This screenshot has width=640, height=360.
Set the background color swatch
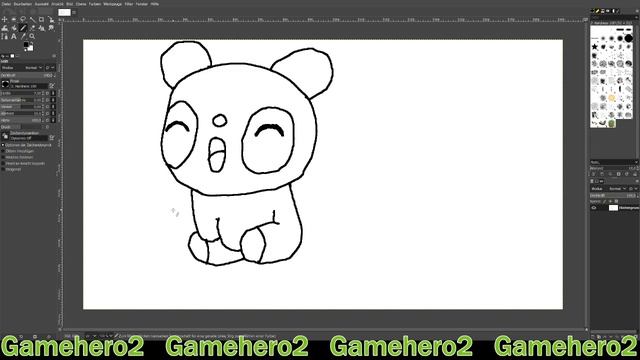[31, 48]
